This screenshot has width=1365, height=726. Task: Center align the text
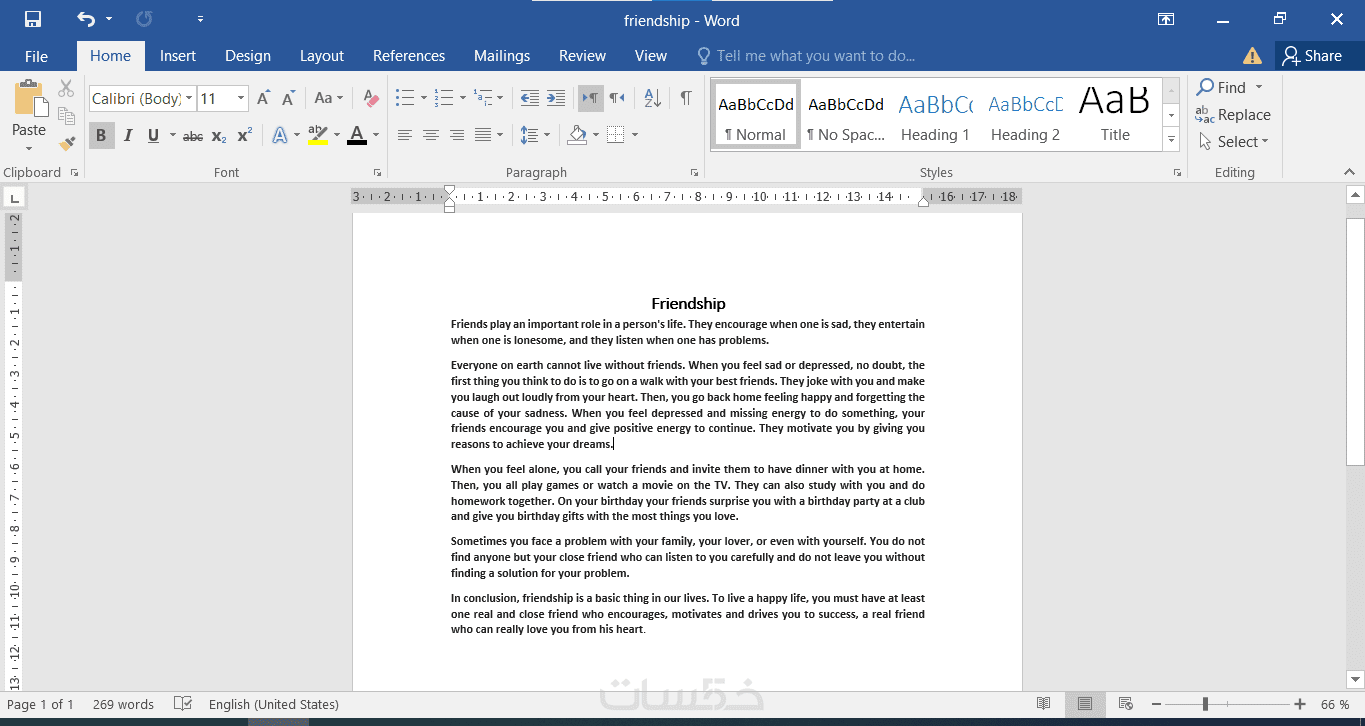[x=431, y=135]
